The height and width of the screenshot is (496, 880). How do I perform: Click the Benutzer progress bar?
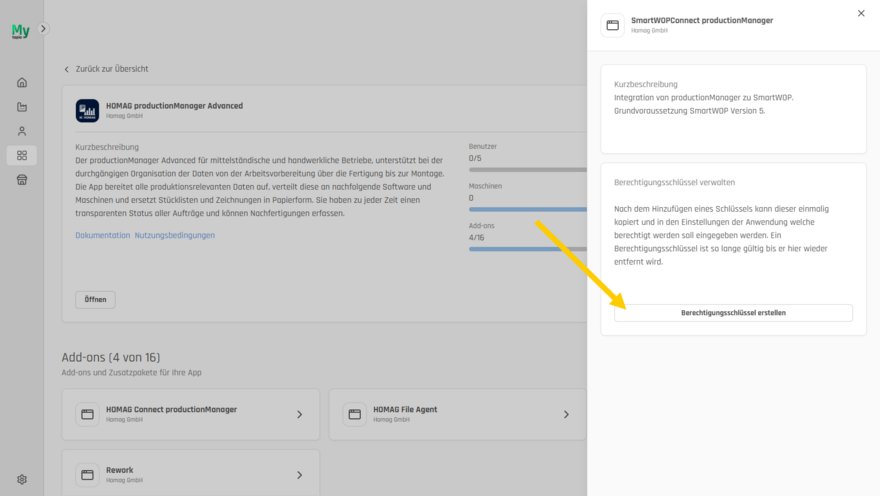click(528, 169)
